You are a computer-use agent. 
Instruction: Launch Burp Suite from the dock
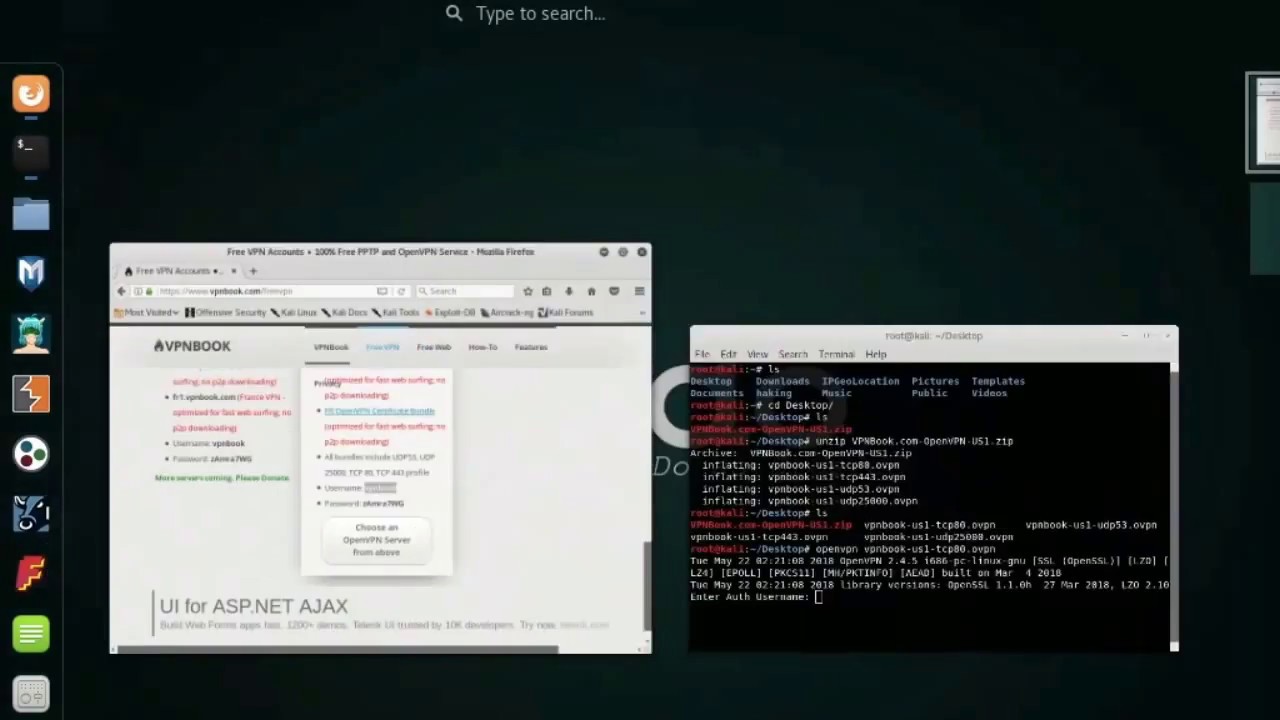pyautogui.click(x=31, y=393)
